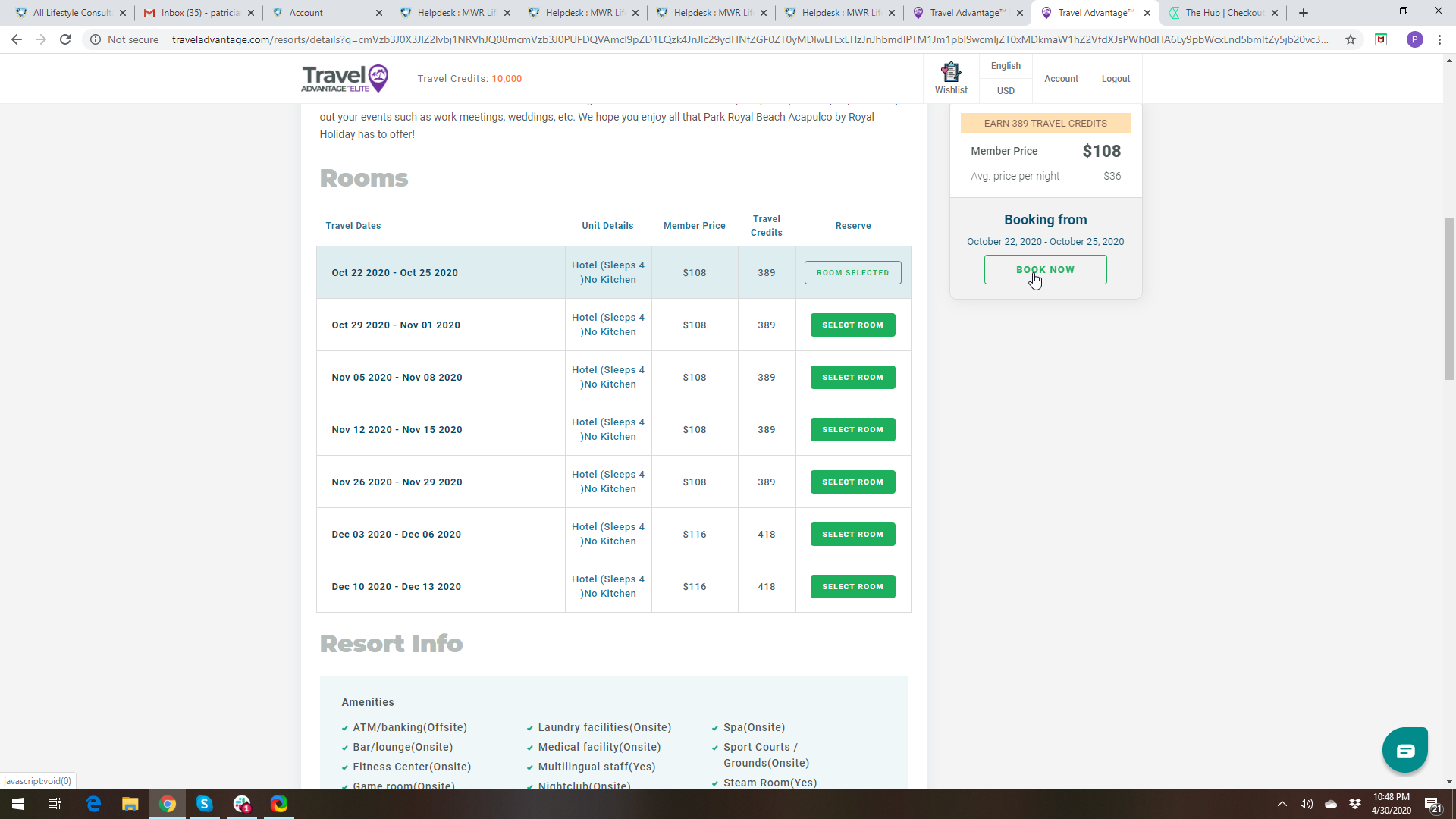Toggle the Room Selected button for Oct 22
The width and height of the screenshot is (1456, 819).
[852, 272]
